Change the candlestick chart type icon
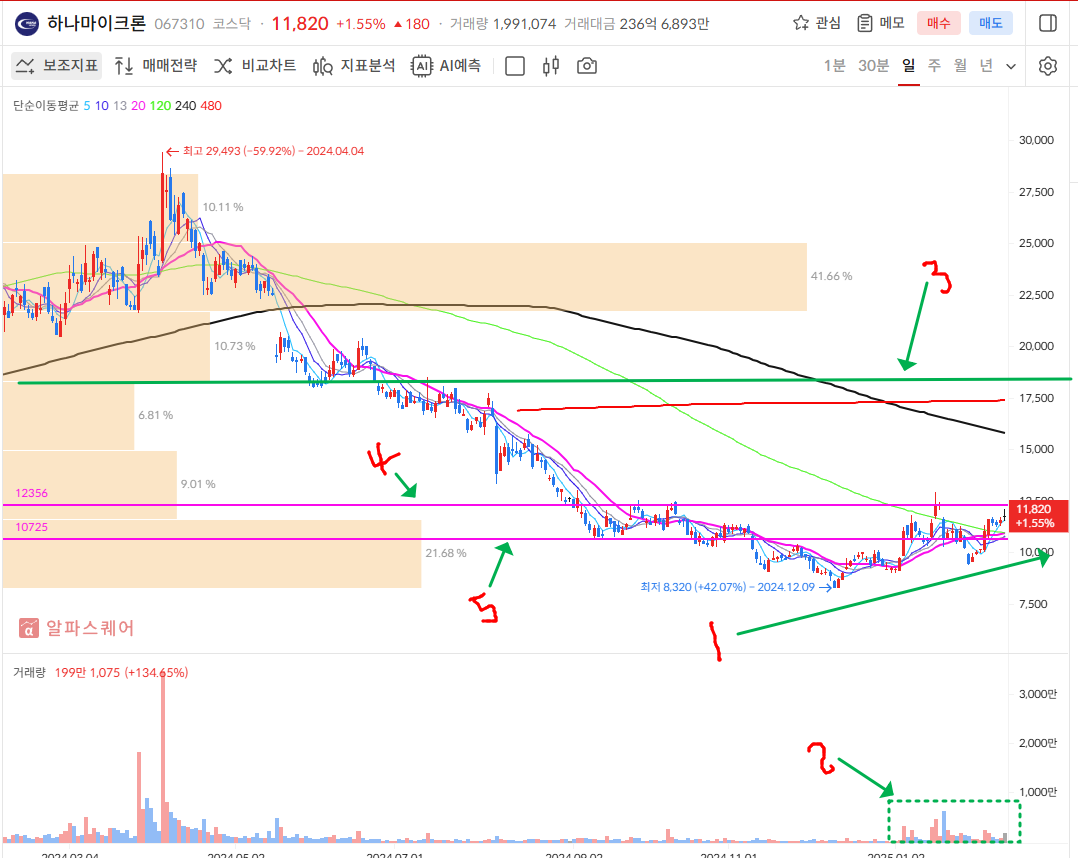 click(x=551, y=66)
